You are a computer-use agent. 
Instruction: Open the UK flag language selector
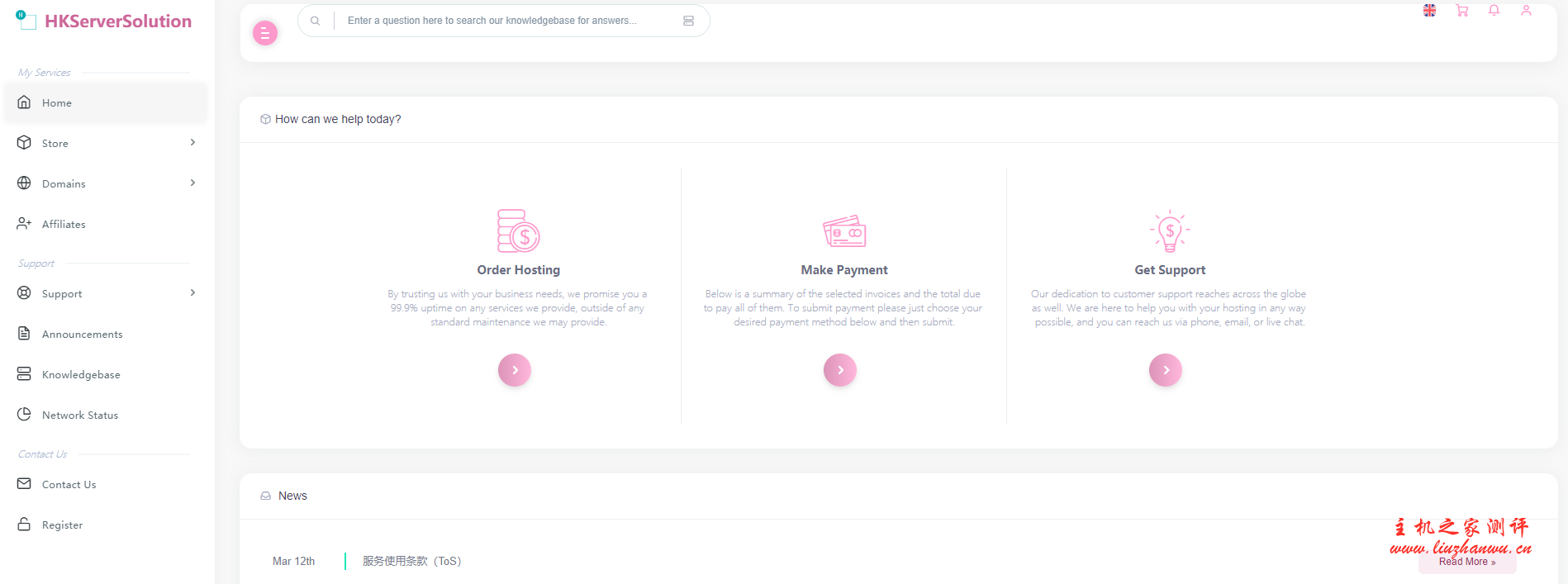click(1429, 11)
